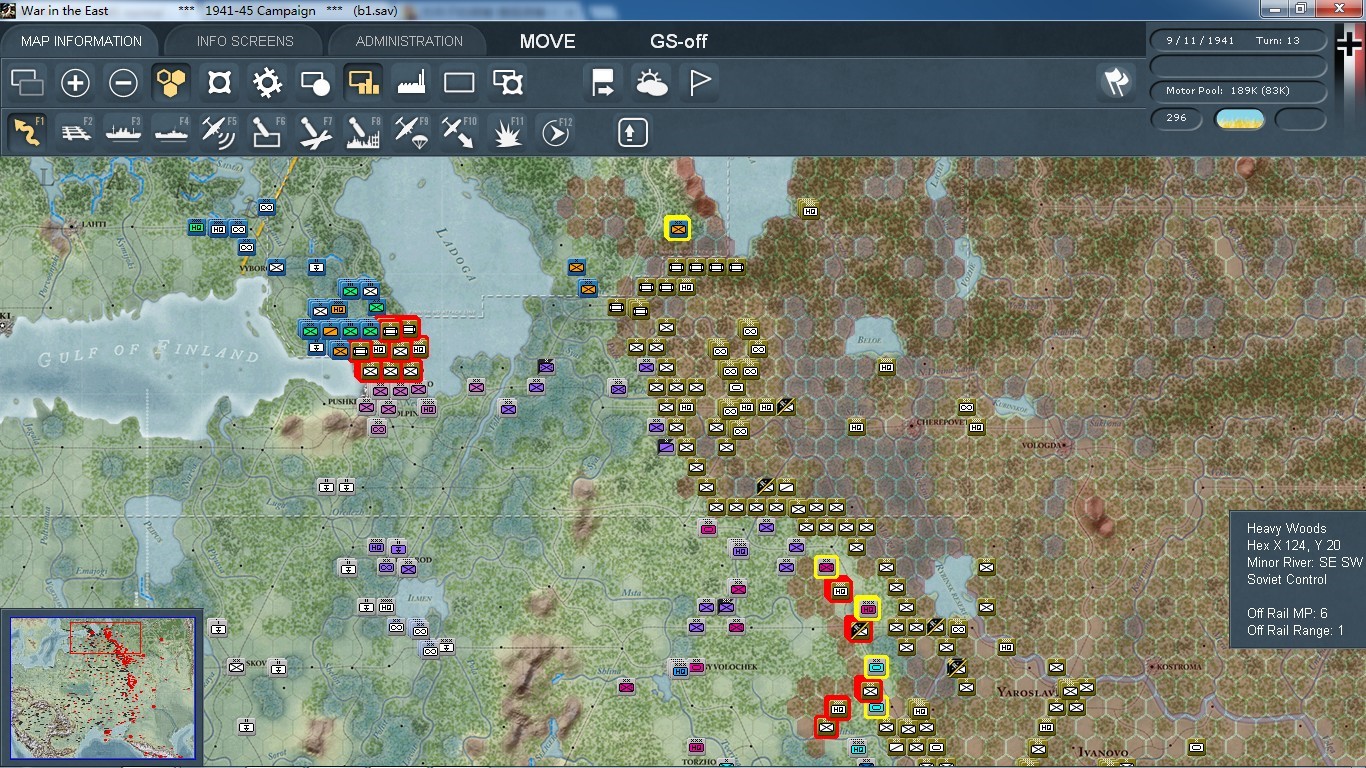Image resolution: width=1366 pixels, height=768 pixels.
Task: Click the rectangle-with-unit-frame icon
Action: (x=507, y=83)
